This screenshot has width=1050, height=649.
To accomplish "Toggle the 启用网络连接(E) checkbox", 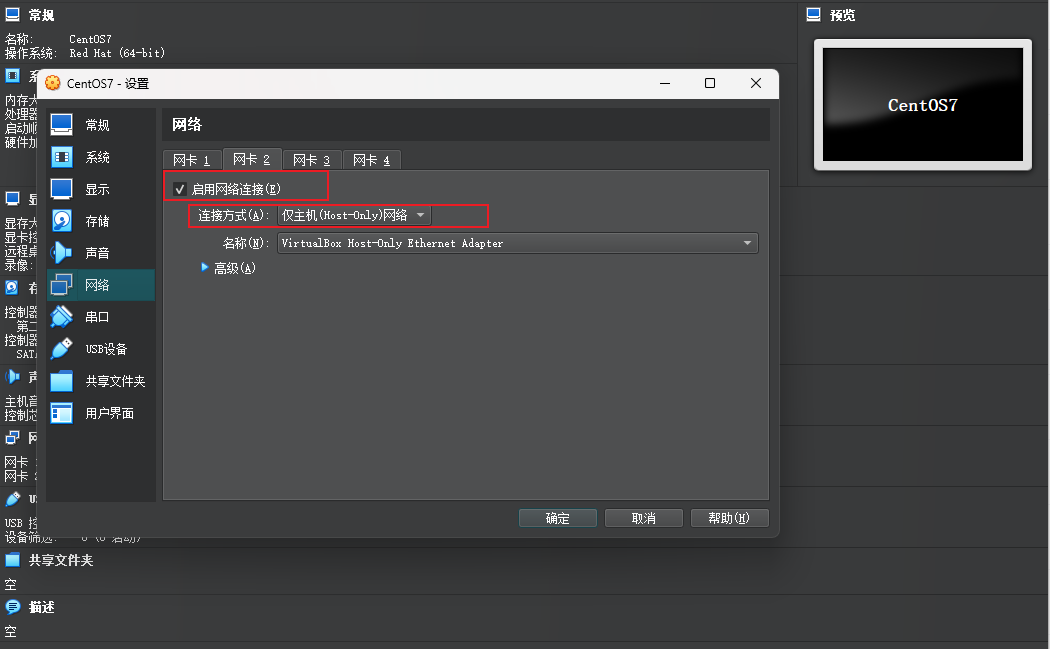I will click(179, 189).
